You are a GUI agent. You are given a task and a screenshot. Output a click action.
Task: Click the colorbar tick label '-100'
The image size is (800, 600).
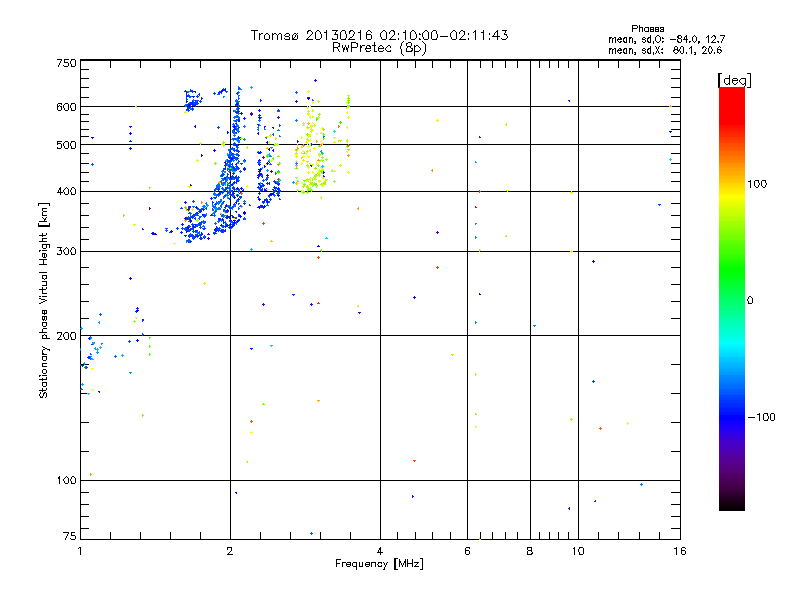click(x=761, y=417)
